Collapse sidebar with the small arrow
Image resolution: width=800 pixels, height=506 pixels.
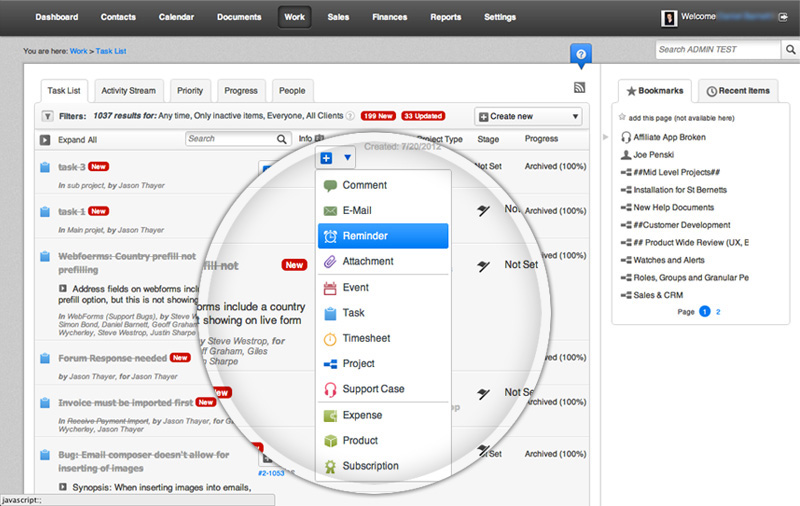(x=605, y=137)
